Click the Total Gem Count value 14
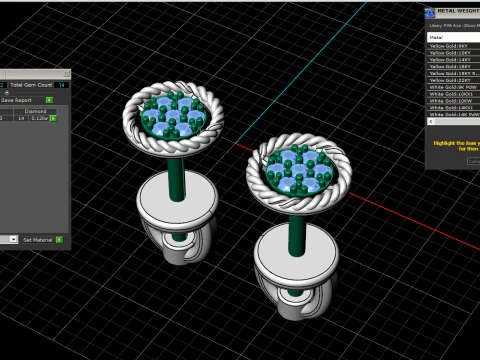The height and width of the screenshot is (360, 480). click(x=62, y=85)
